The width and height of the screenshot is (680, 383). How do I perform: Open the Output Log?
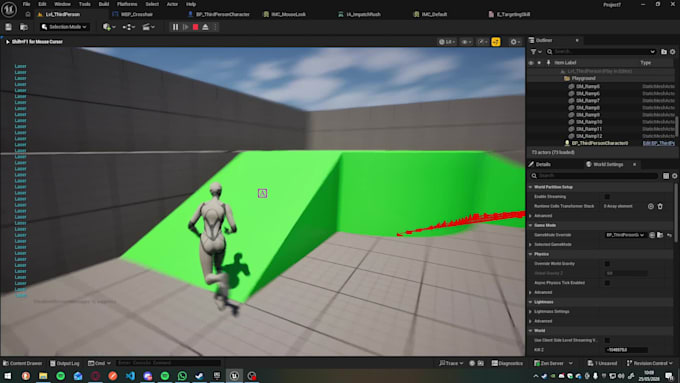pos(65,363)
